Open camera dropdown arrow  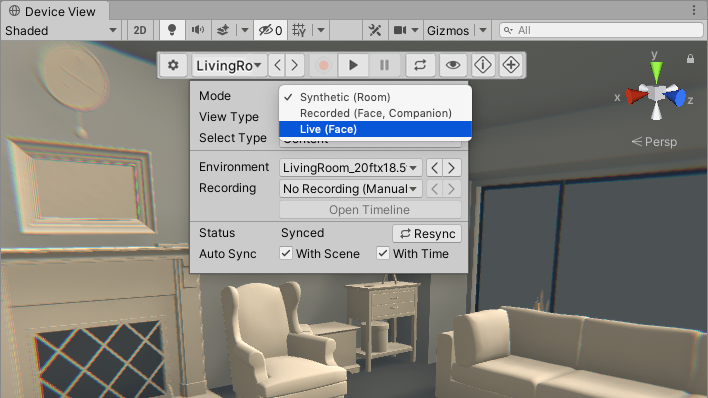point(415,30)
